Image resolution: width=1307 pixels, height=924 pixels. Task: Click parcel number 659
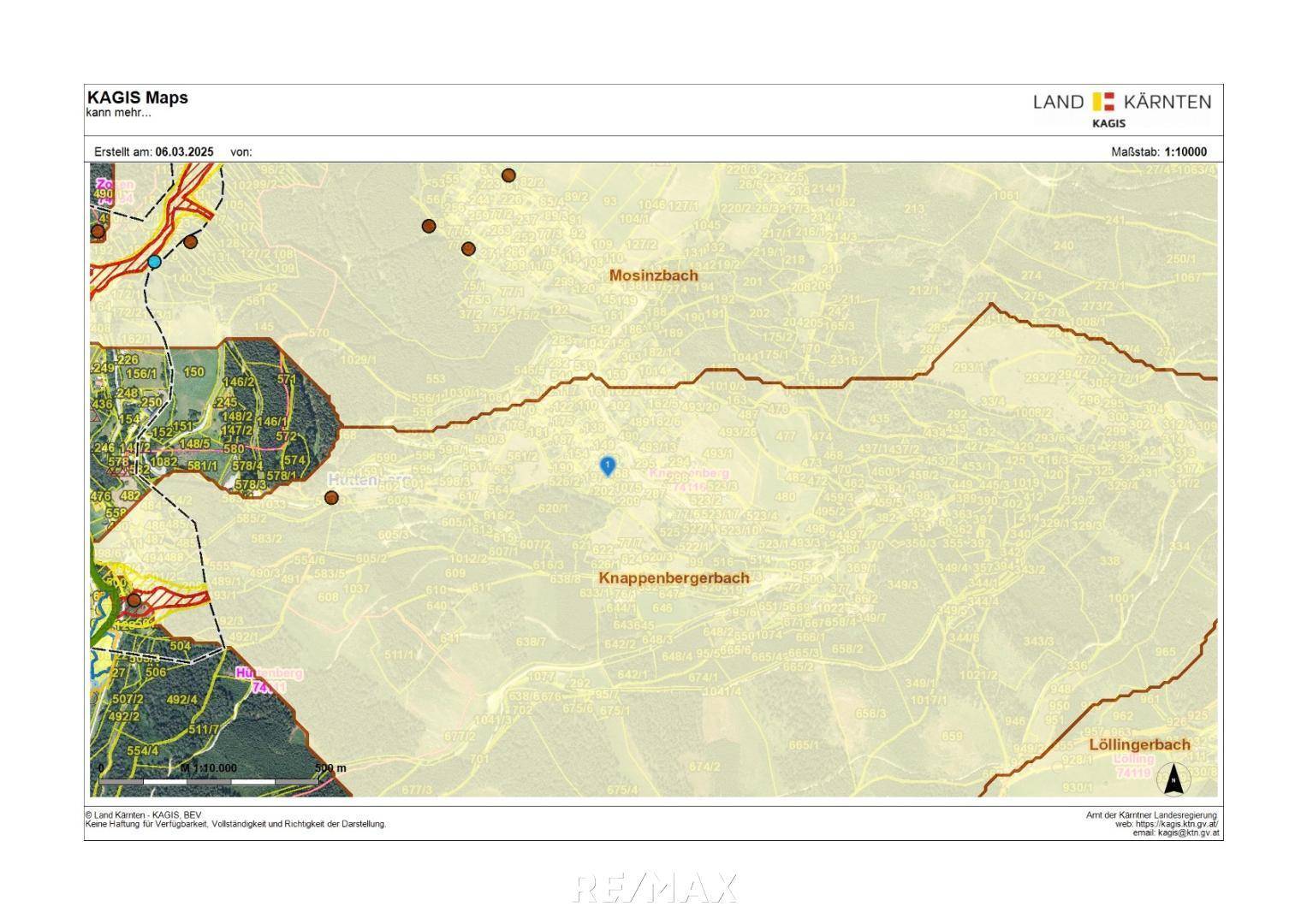coord(952,736)
